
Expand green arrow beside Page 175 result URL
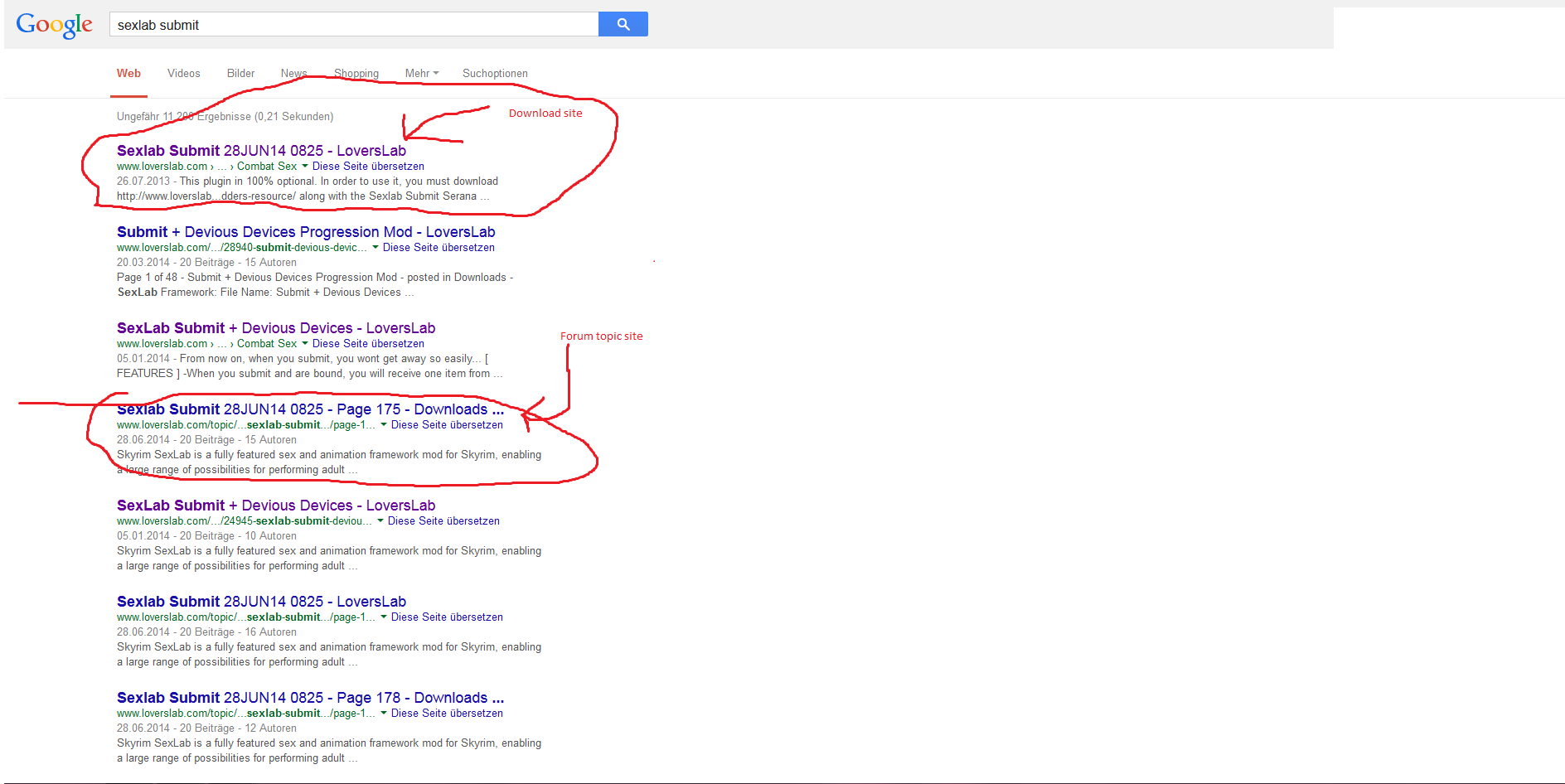tap(383, 425)
